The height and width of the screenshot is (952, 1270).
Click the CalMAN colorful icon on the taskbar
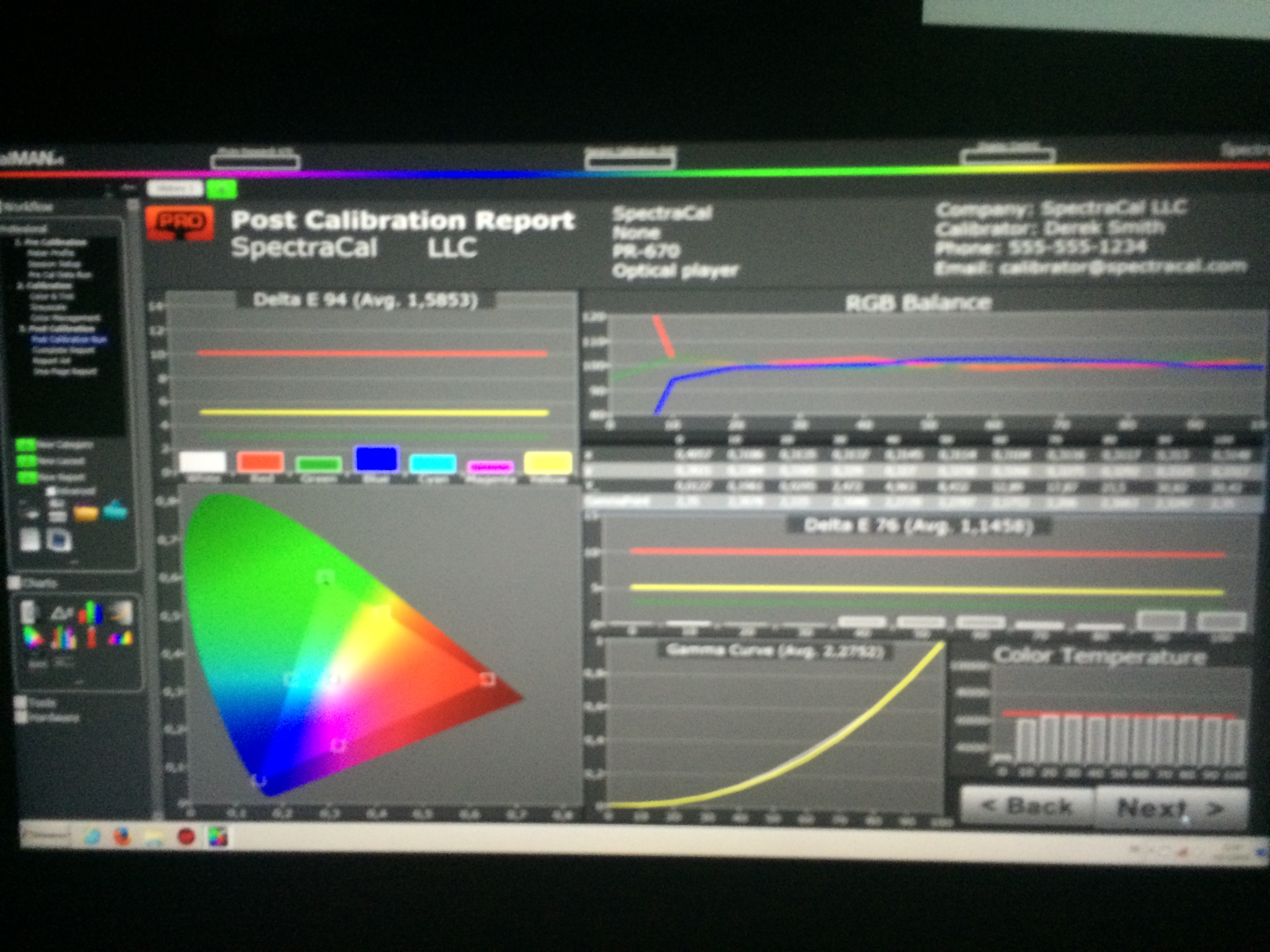point(218,837)
